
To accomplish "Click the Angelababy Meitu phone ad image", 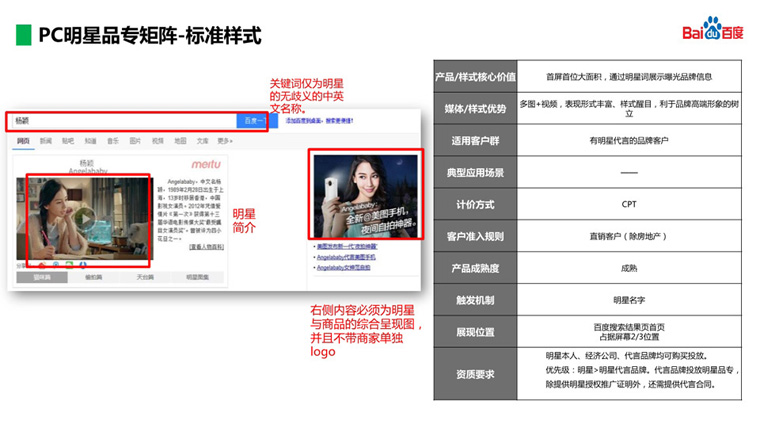I will 365,195.
